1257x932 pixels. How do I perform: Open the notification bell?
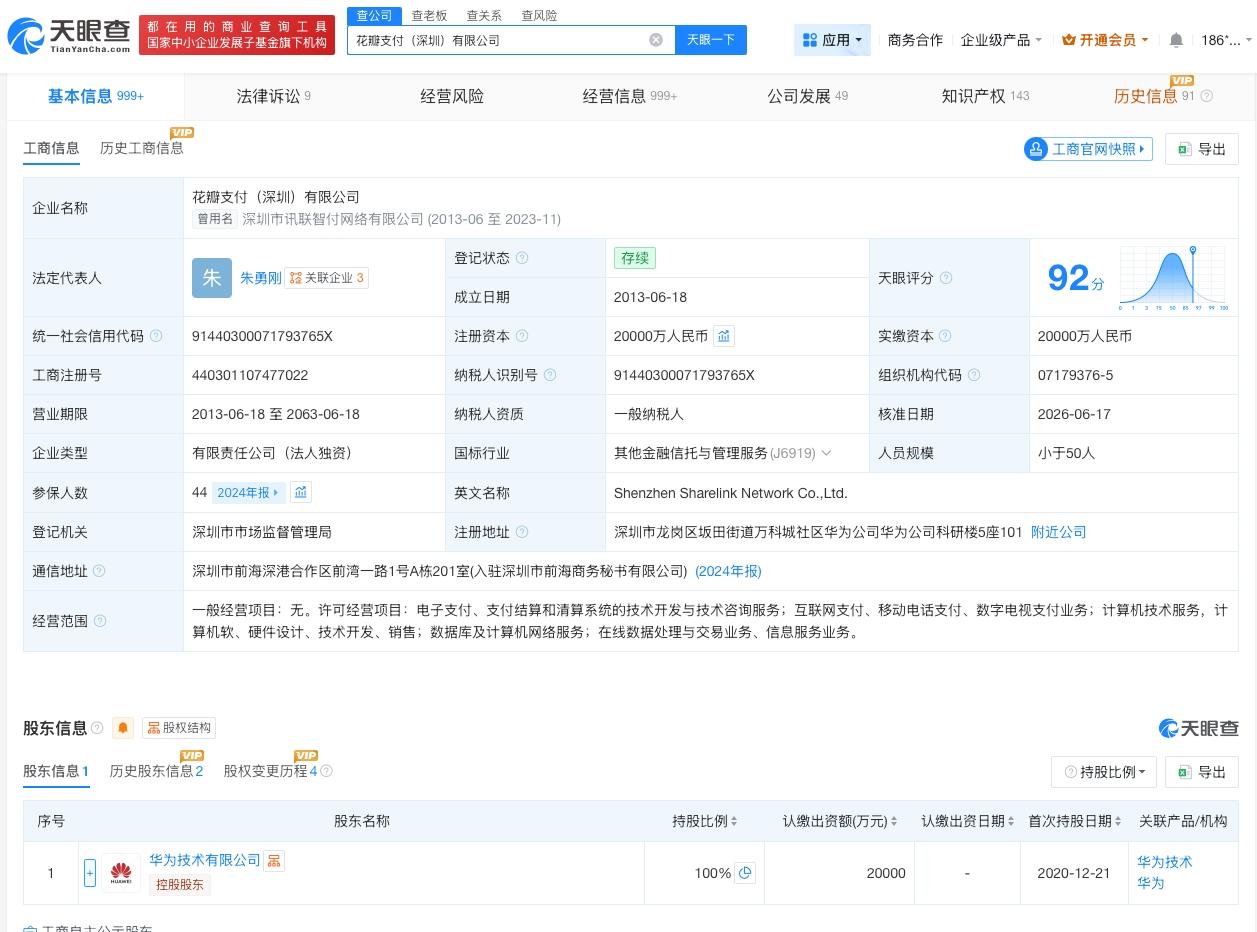tap(1176, 40)
